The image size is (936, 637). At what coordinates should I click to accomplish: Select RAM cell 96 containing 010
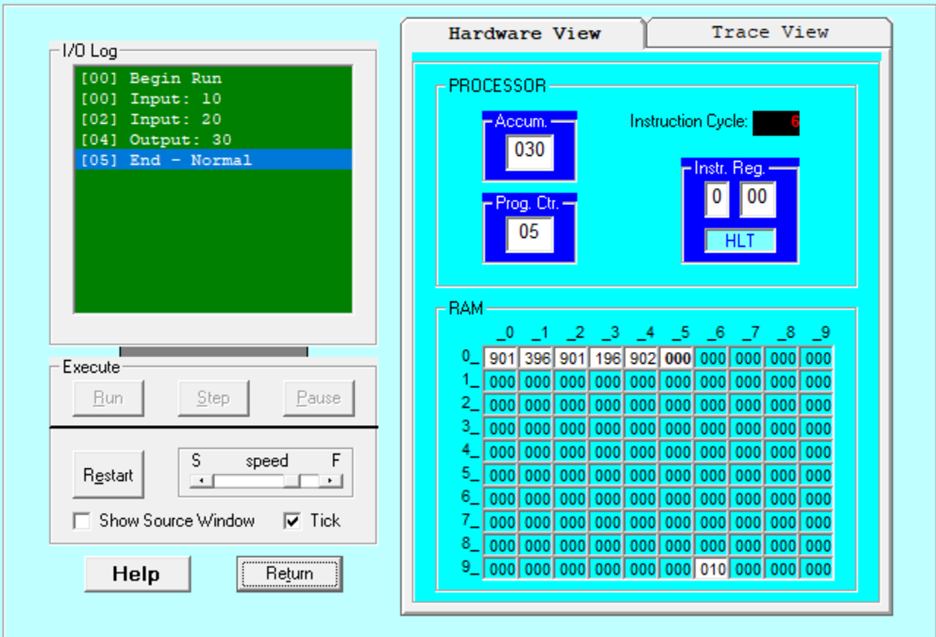point(713,569)
